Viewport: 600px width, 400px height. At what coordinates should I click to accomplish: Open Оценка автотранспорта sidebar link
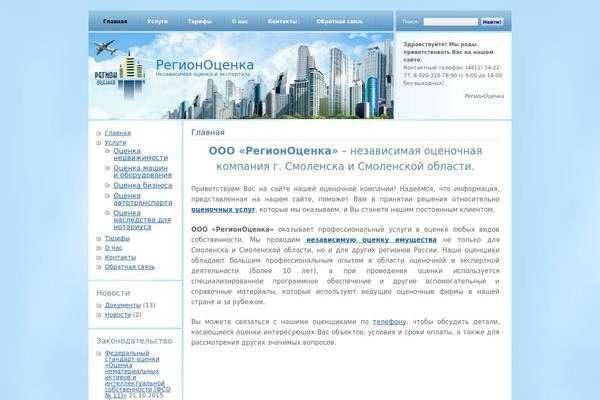point(143,199)
